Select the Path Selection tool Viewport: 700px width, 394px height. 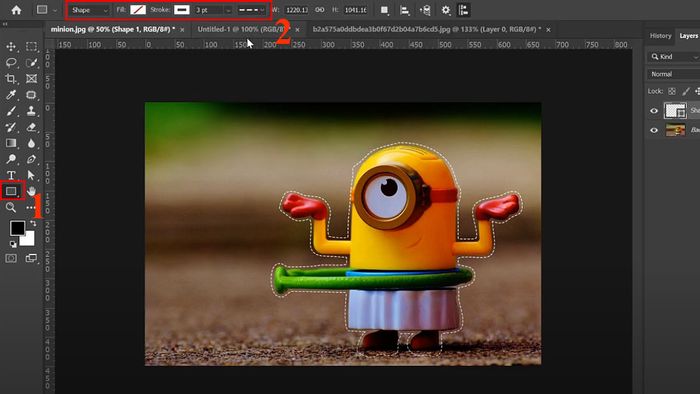tap(31, 175)
